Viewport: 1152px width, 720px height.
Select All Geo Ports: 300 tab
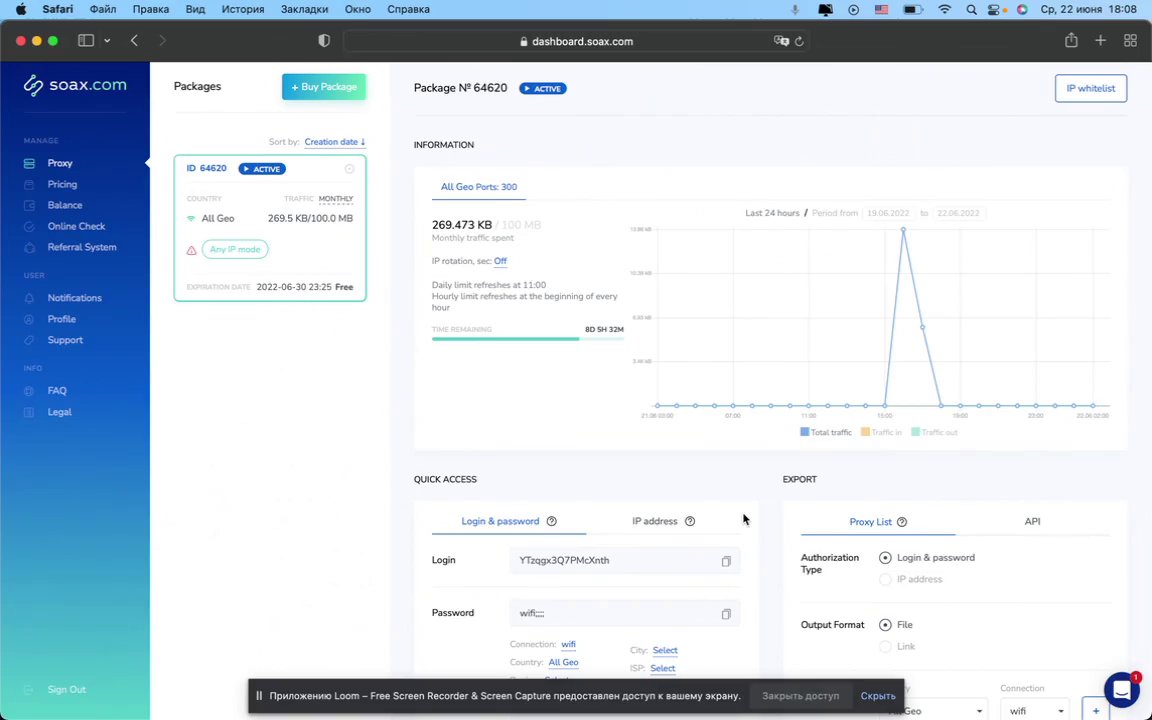pyautogui.click(x=479, y=187)
